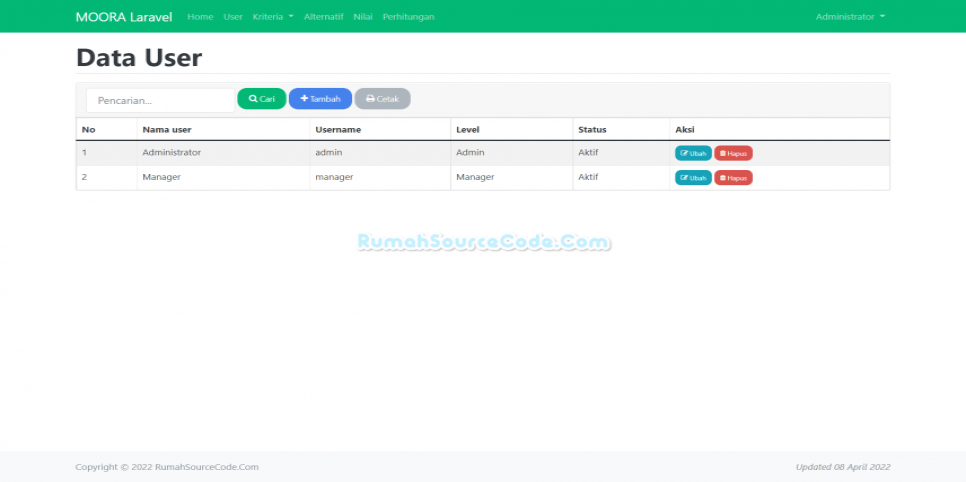The image size is (966, 482).
Task: Navigate to the Alternatif page
Action: 323,17
